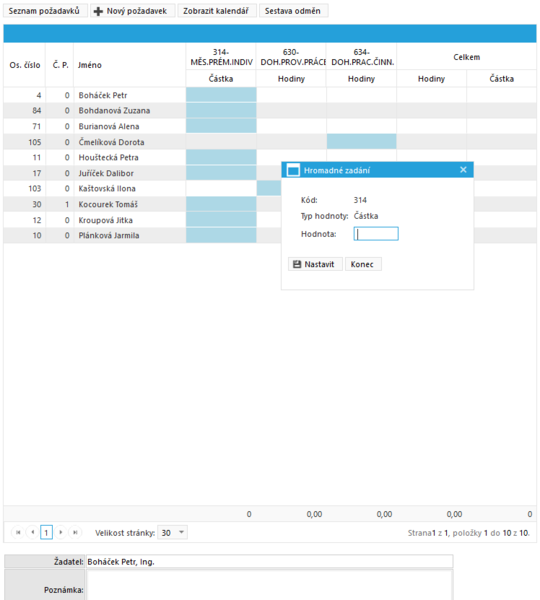Go to next page arrow
540x600 pixels.
(60, 532)
